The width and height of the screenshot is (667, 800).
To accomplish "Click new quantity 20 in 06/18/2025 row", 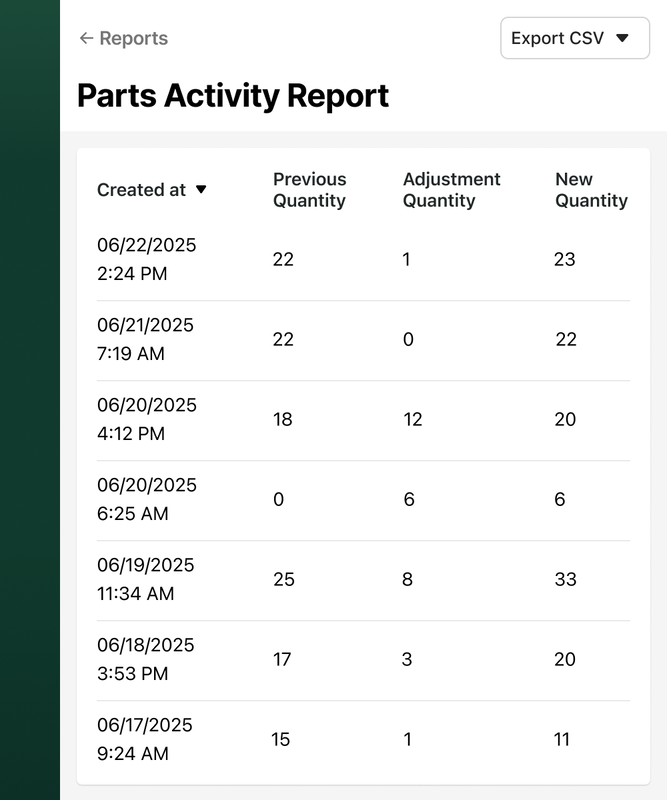I will [565, 659].
